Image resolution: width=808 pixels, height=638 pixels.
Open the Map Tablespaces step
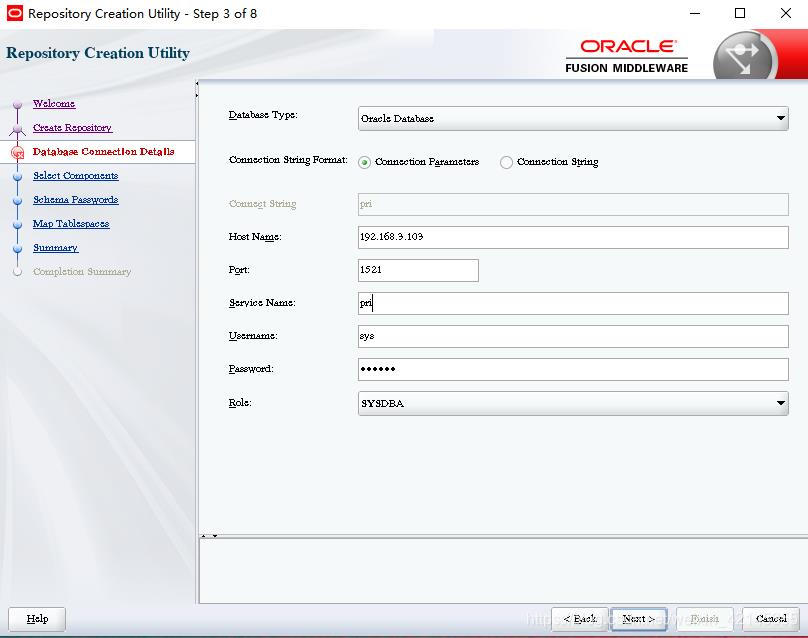pyautogui.click(x=71, y=224)
